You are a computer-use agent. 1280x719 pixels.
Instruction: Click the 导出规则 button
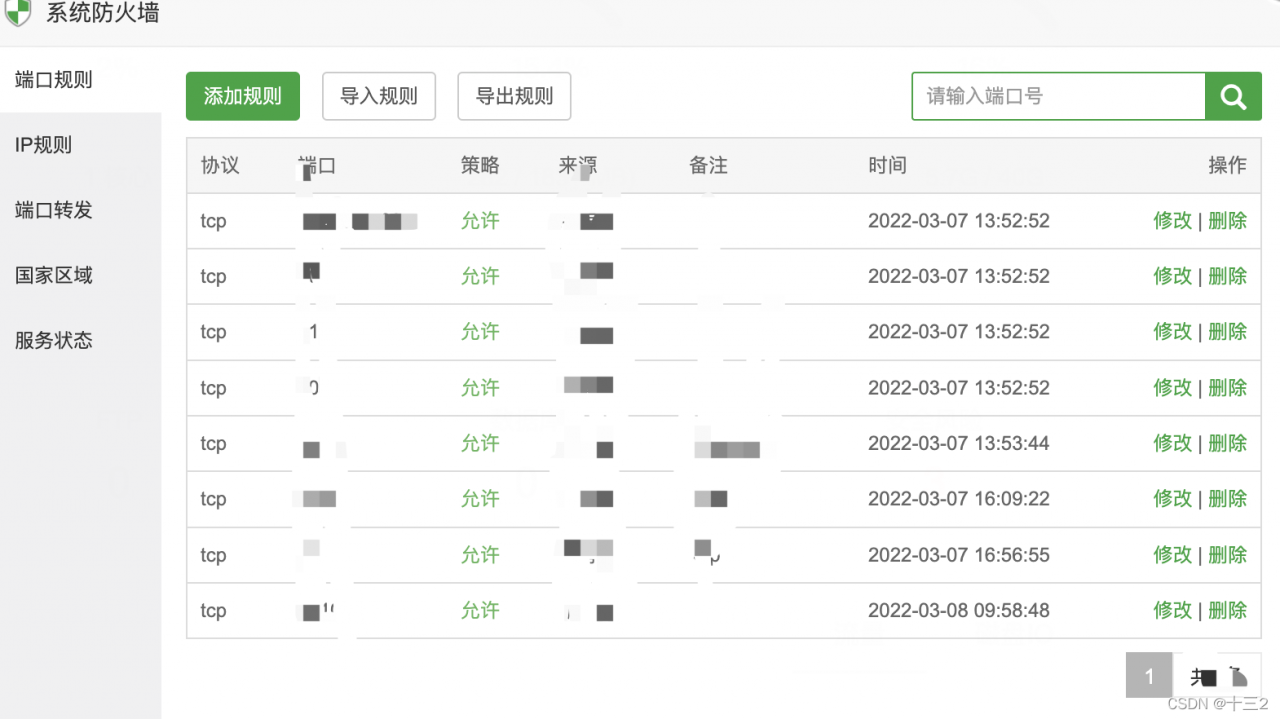[514, 97]
